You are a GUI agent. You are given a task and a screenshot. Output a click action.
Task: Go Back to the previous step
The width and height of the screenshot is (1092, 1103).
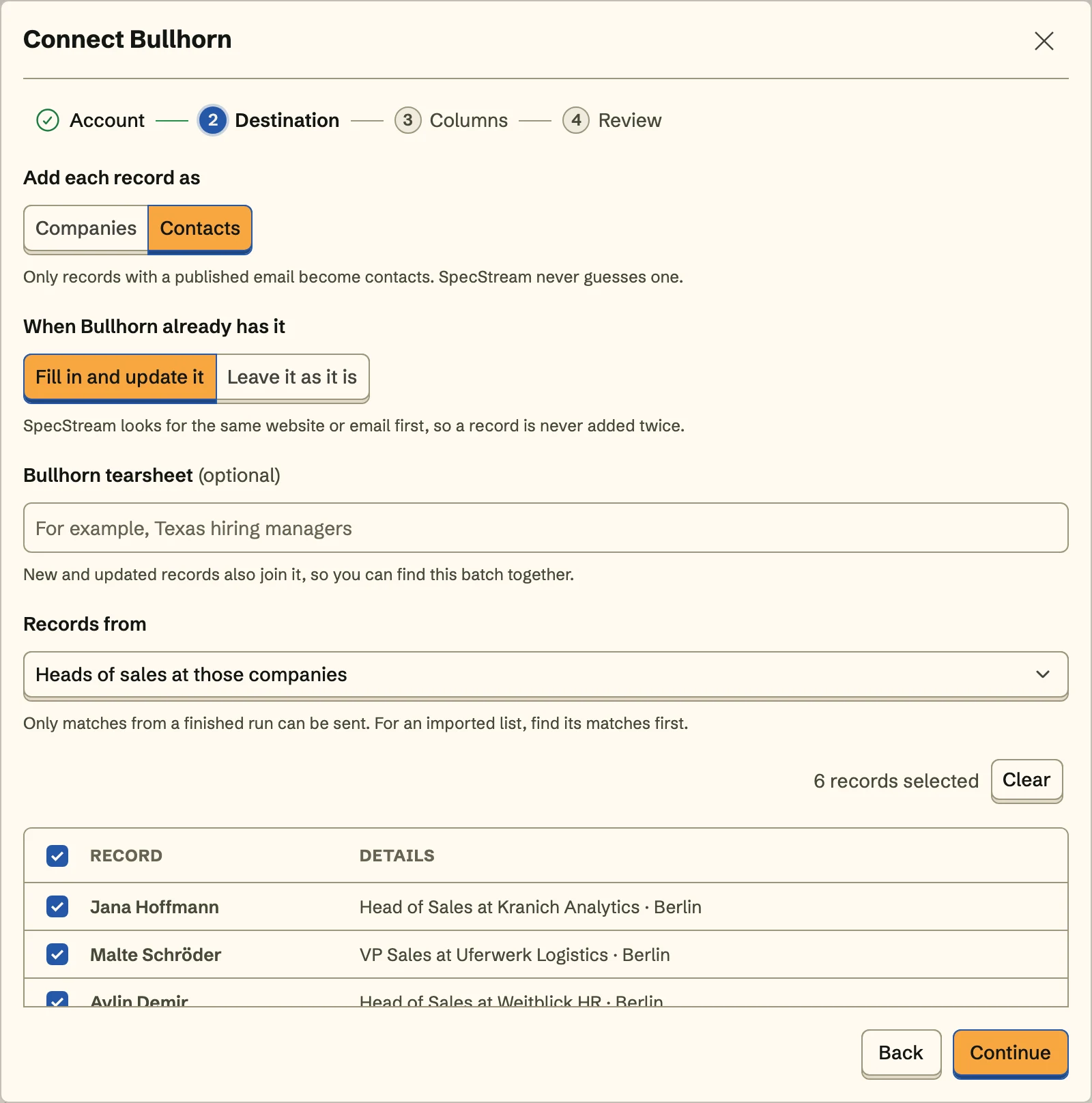(901, 1053)
